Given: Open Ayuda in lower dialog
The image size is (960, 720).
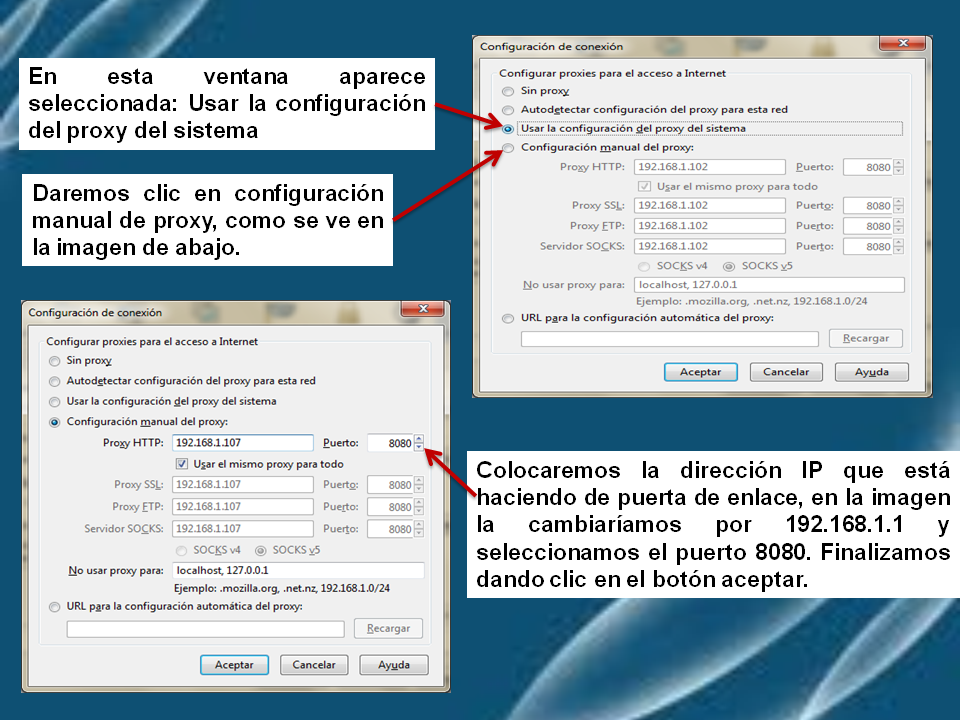Looking at the screenshot, I should click(394, 665).
